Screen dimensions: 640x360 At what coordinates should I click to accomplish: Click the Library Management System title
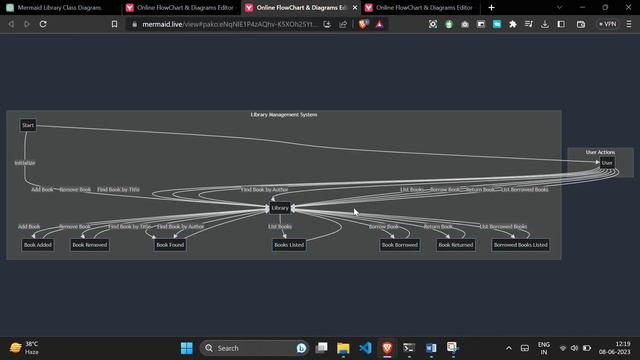click(x=284, y=115)
